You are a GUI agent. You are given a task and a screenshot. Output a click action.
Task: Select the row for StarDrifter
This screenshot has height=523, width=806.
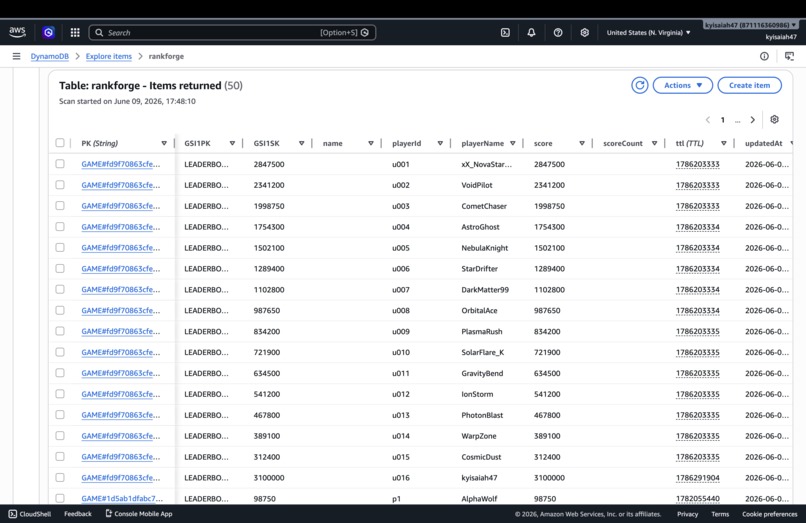[60, 268]
